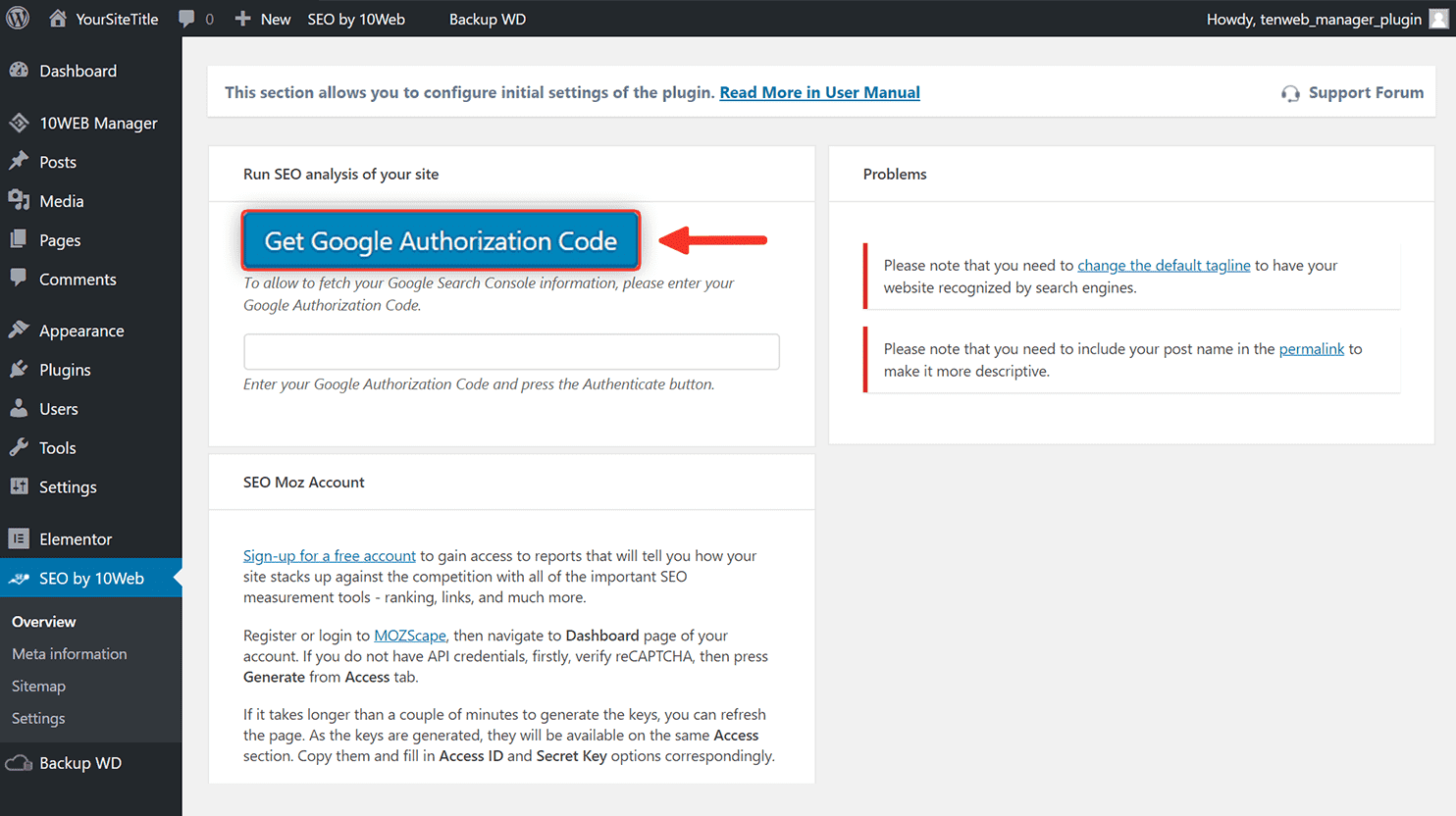
Task: Follow the change the default tagline link
Action: (x=1164, y=265)
